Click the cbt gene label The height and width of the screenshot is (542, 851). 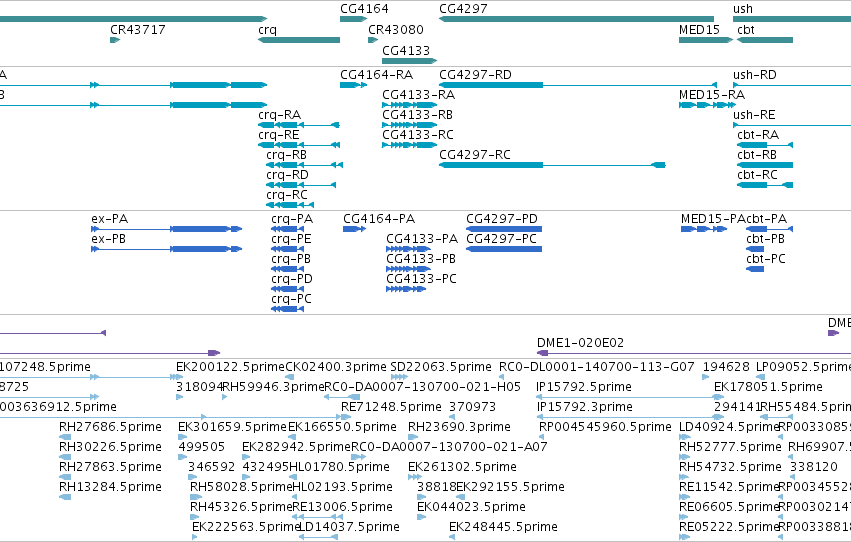coord(746,29)
